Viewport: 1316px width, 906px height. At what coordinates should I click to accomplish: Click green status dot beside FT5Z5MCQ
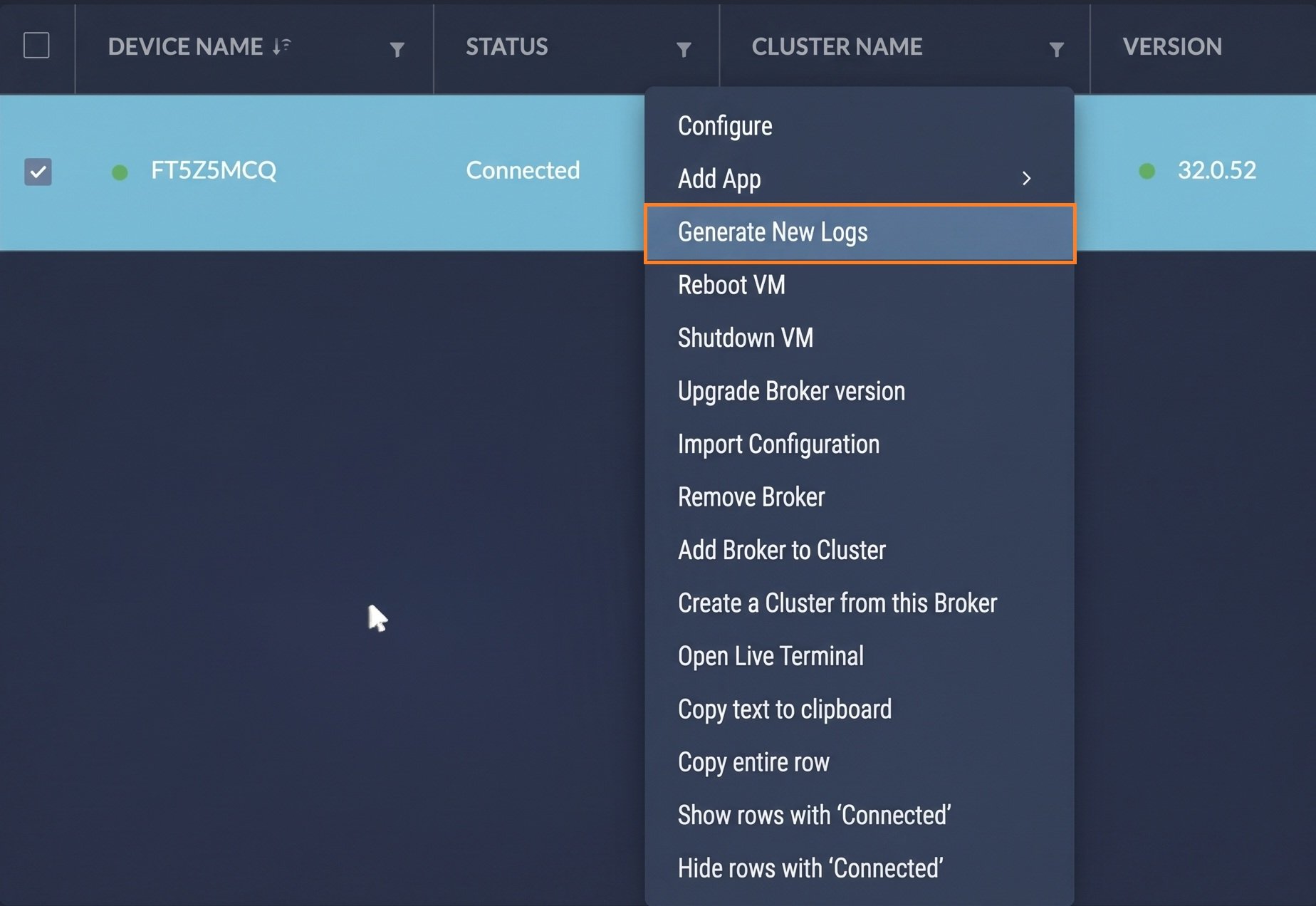coord(120,172)
